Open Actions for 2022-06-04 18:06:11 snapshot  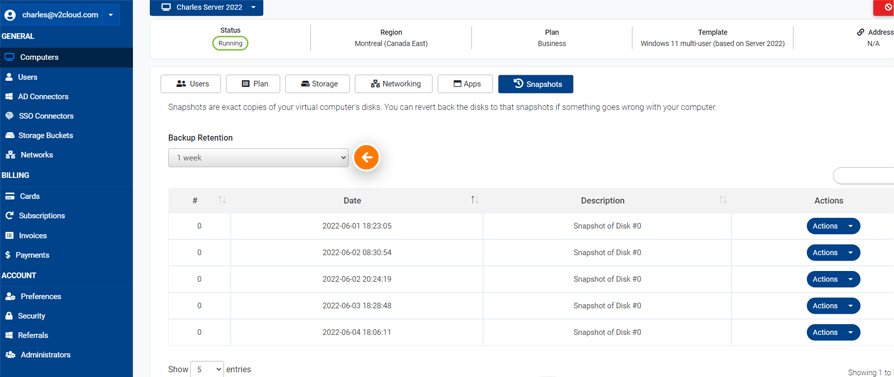tap(833, 332)
